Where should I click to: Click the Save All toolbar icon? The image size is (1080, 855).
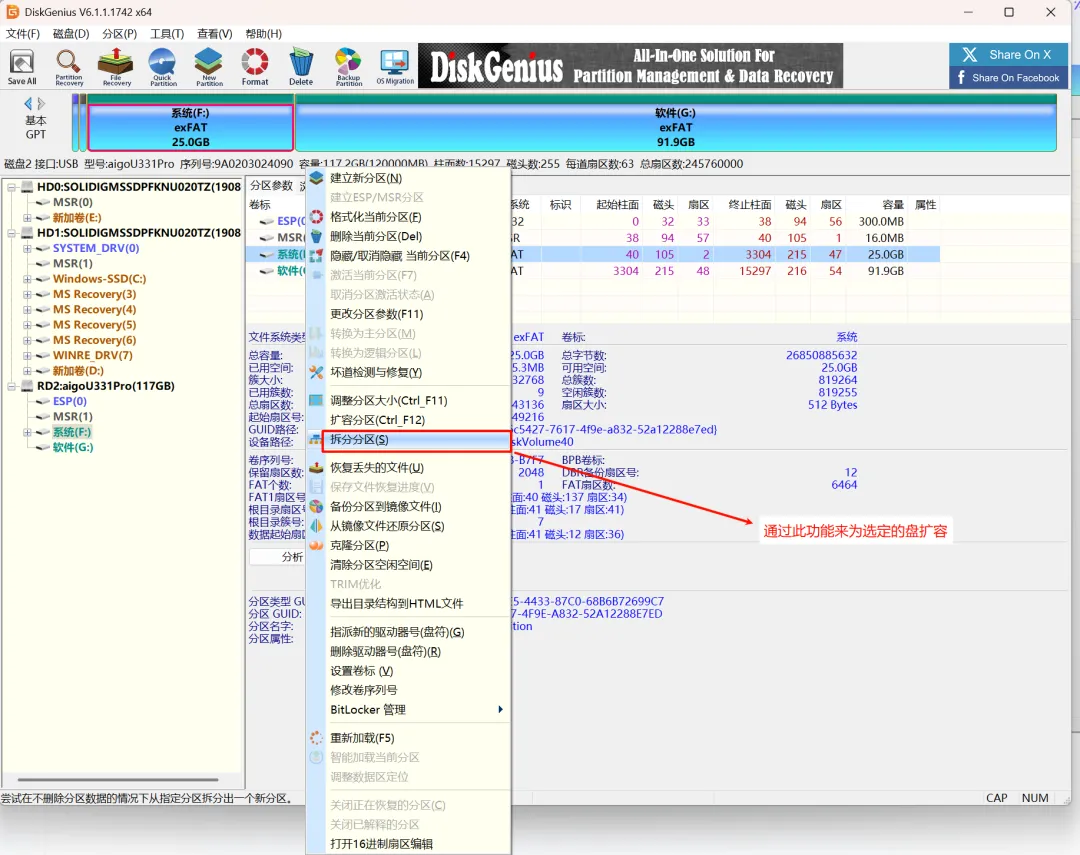point(22,68)
